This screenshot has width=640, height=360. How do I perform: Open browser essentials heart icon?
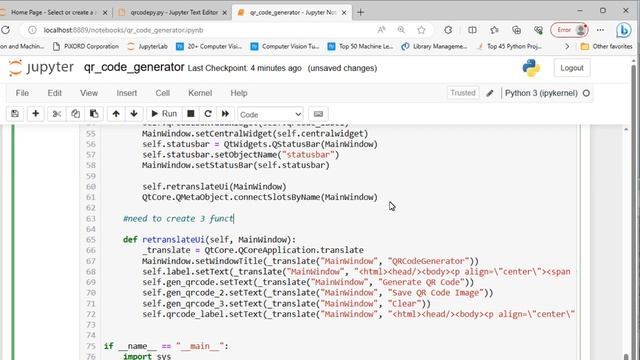[538, 30]
